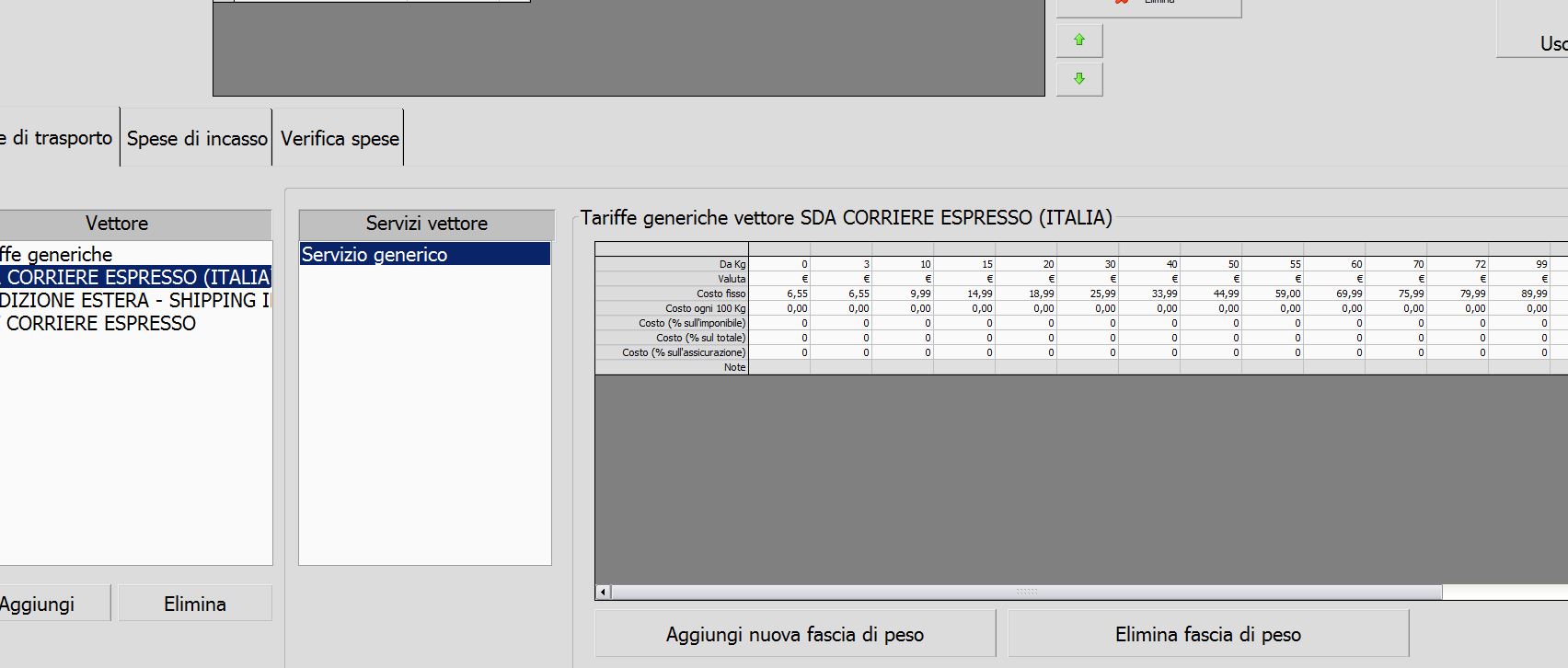Select the Costo fisso cell showing 59,00
Viewport: 1568px width, 668px height.
click(1273, 294)
